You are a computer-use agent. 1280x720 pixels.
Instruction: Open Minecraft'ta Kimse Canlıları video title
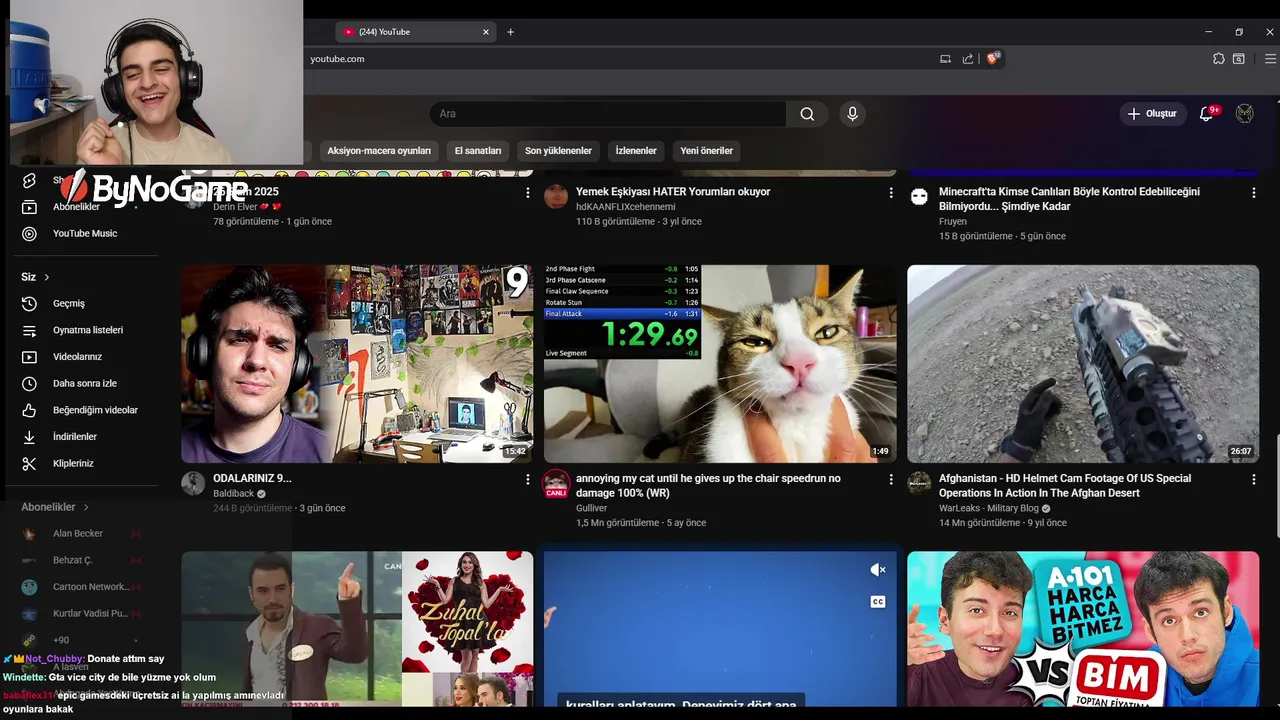tap(1069, 199)
